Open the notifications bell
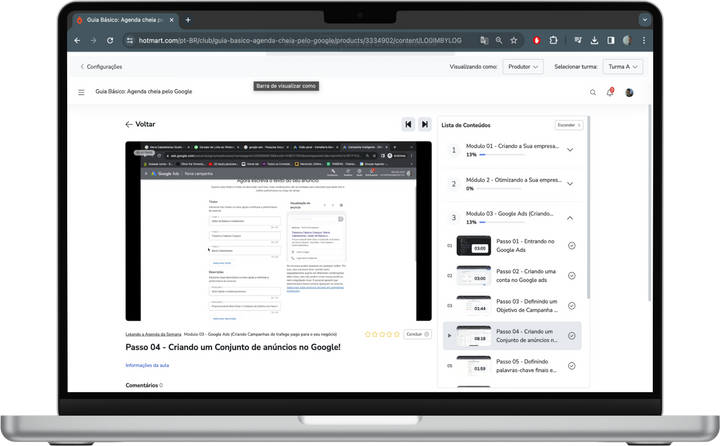The image size is (720, 446). (610, 92)
